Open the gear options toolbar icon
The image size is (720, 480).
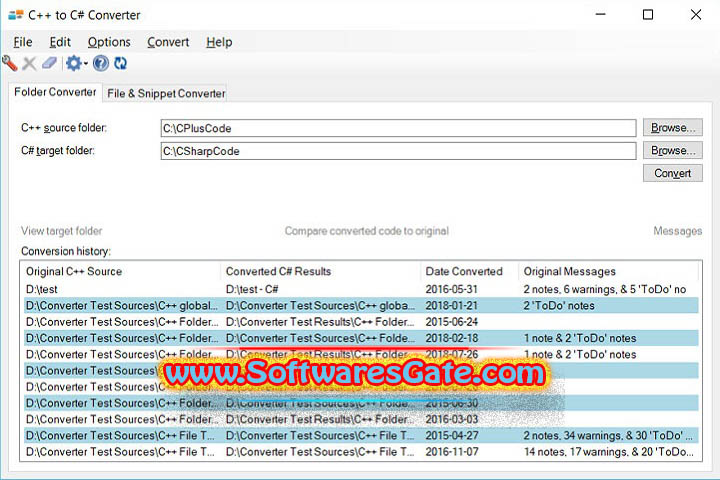[x=73, y=63]
